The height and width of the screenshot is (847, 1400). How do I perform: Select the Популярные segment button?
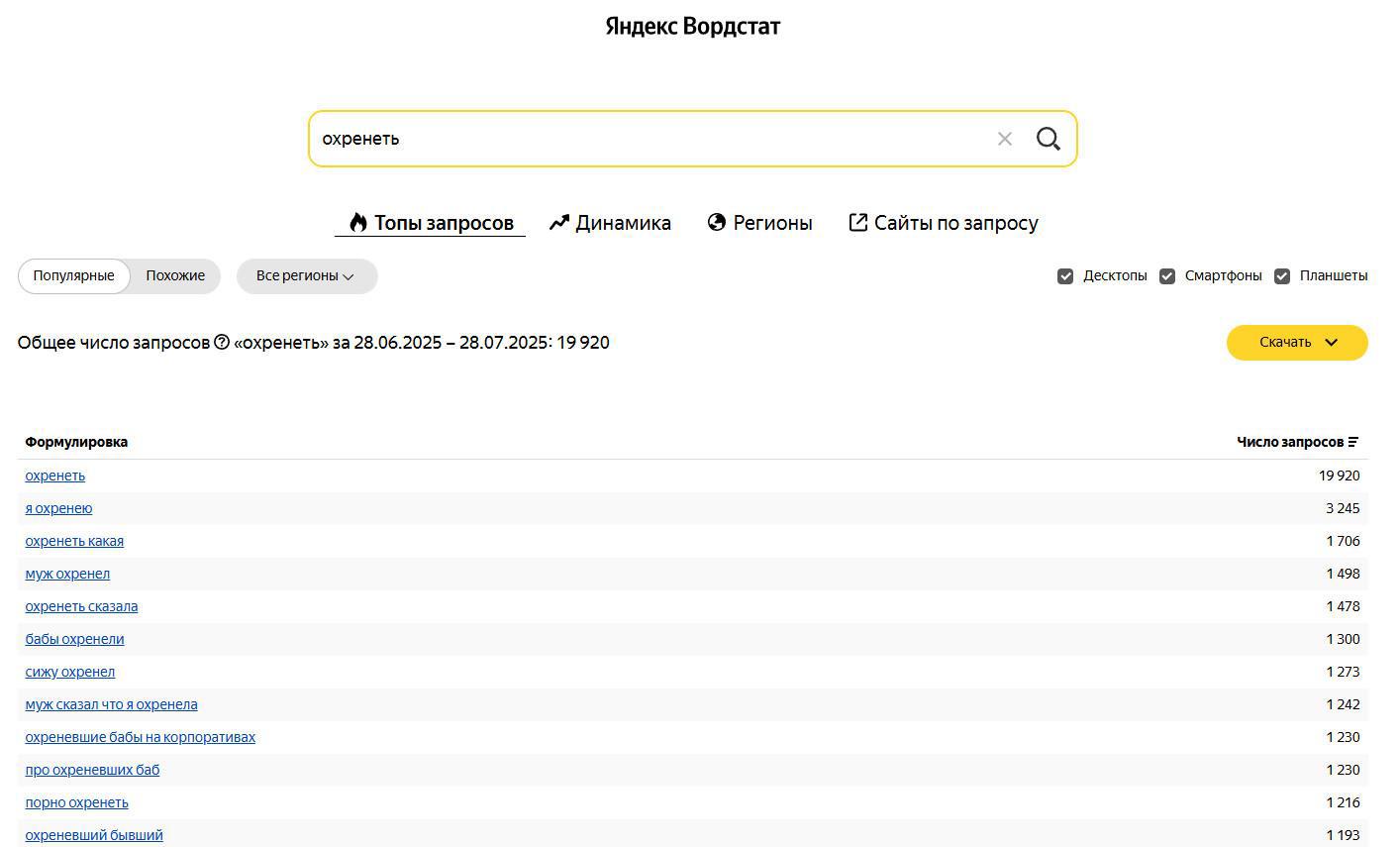coord(73,276)
